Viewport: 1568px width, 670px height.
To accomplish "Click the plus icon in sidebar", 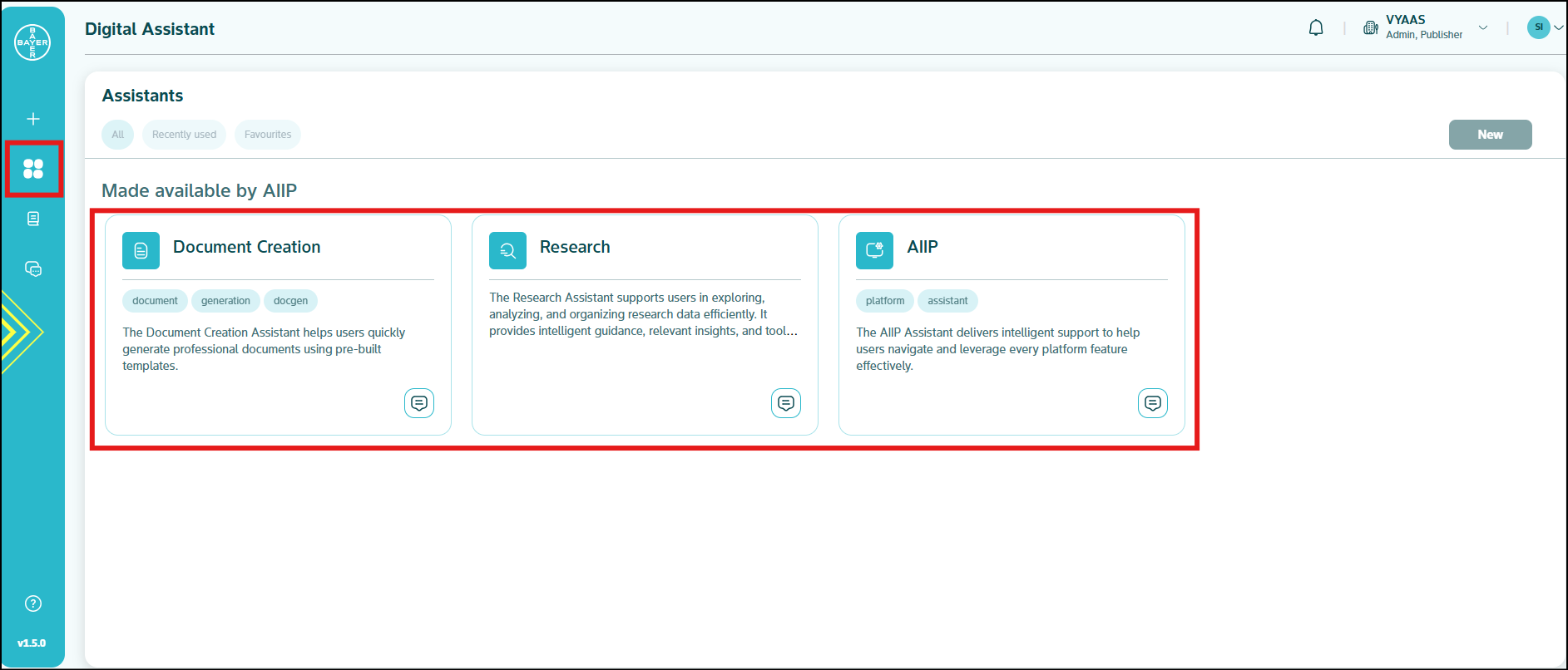I will click(x=33, y=119).
